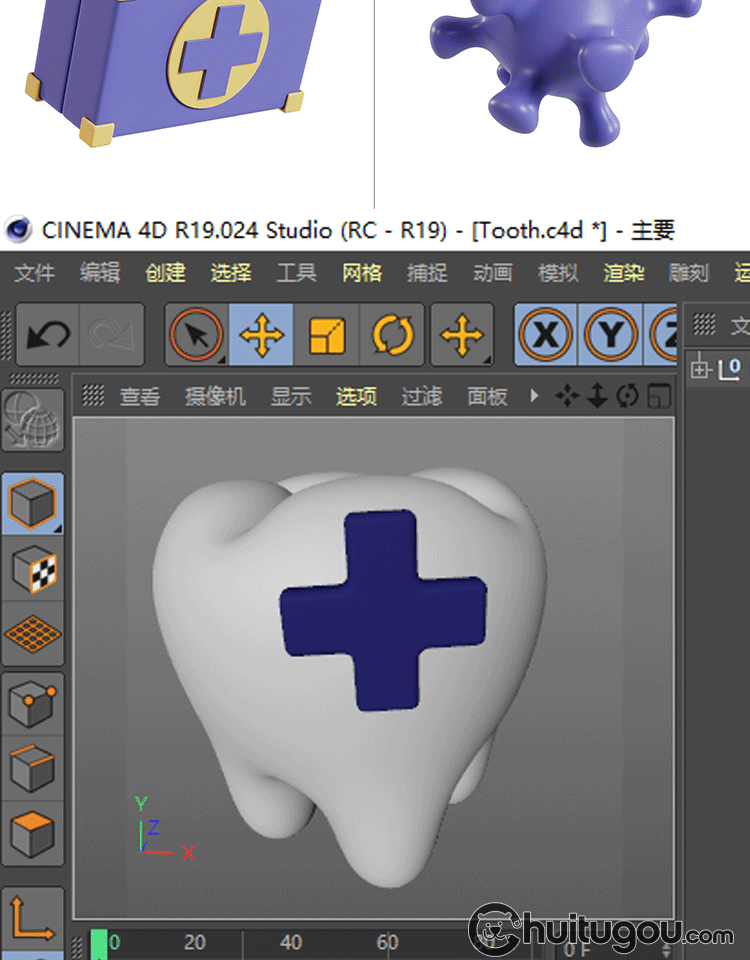Screen dimensions: 750x960
Task: Open viewport 摄像机 menu
Action: pyautogui.click(x=216, y=396)
